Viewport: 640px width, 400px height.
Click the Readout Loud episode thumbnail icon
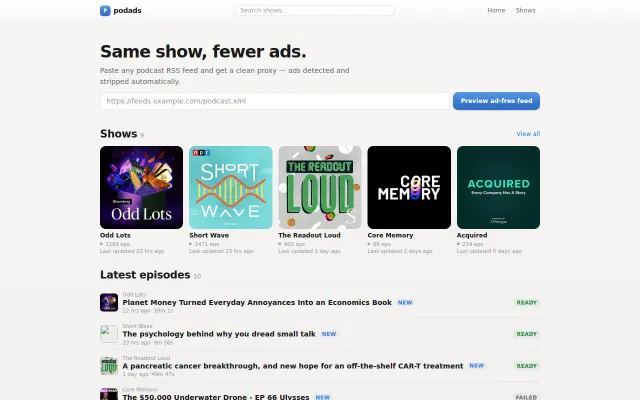pyautogui.click(x=109, y=366)
